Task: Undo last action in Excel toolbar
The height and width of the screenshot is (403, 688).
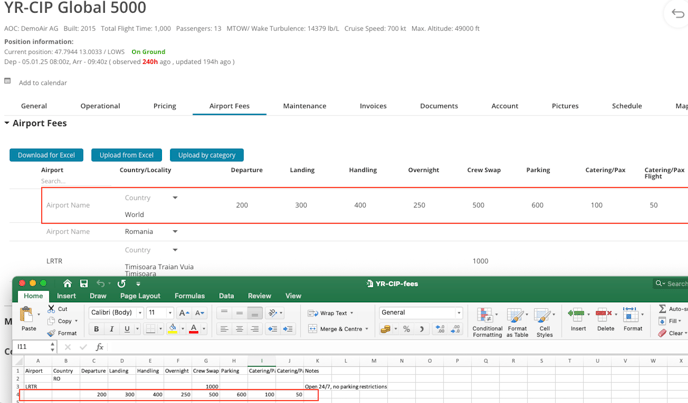Action: pos(100,284)
